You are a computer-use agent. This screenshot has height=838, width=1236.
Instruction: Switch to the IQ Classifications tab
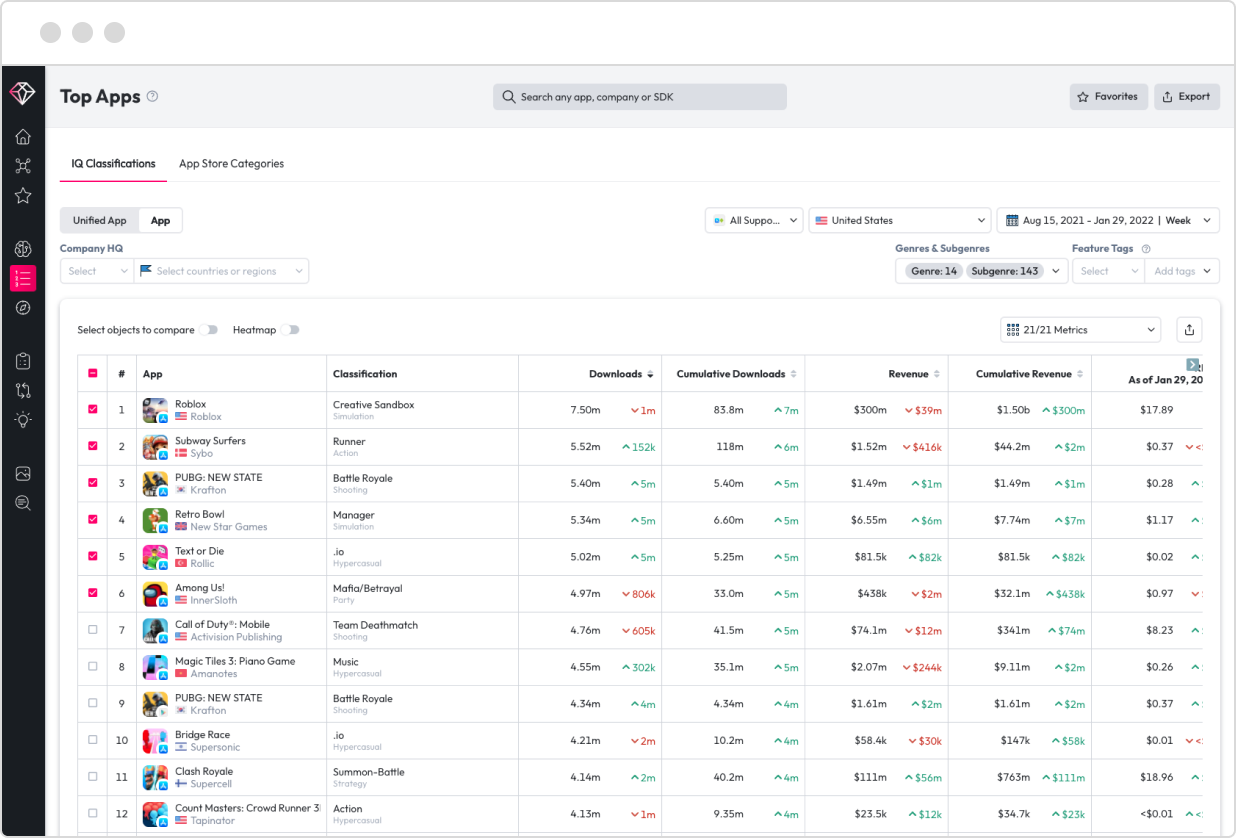114,164
